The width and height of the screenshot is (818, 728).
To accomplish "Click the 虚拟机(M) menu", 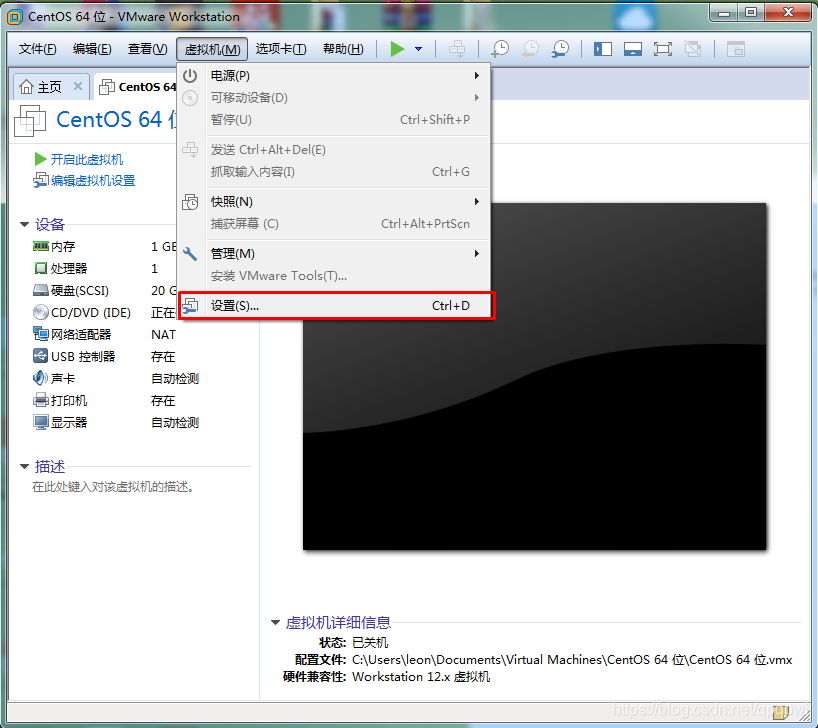I will coord(212,50).
